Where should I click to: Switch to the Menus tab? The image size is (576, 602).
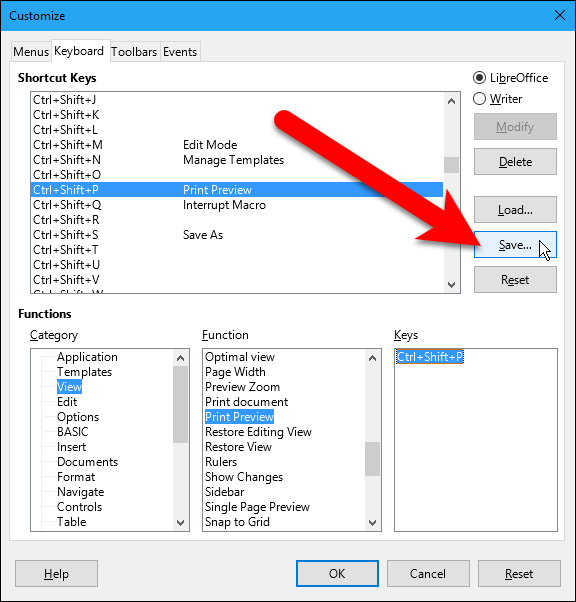point(31,51)
